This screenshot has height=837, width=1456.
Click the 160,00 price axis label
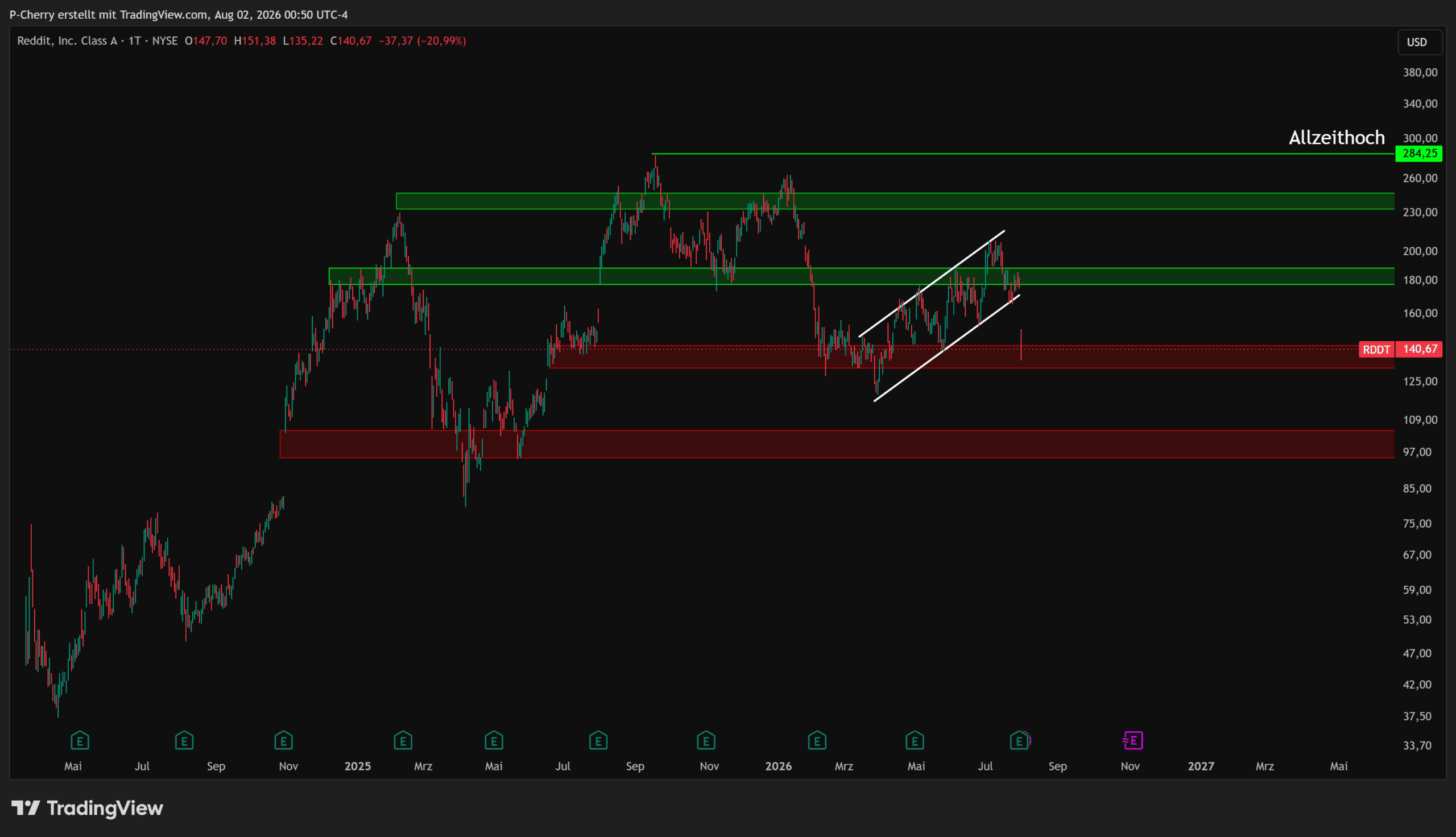1420,313
